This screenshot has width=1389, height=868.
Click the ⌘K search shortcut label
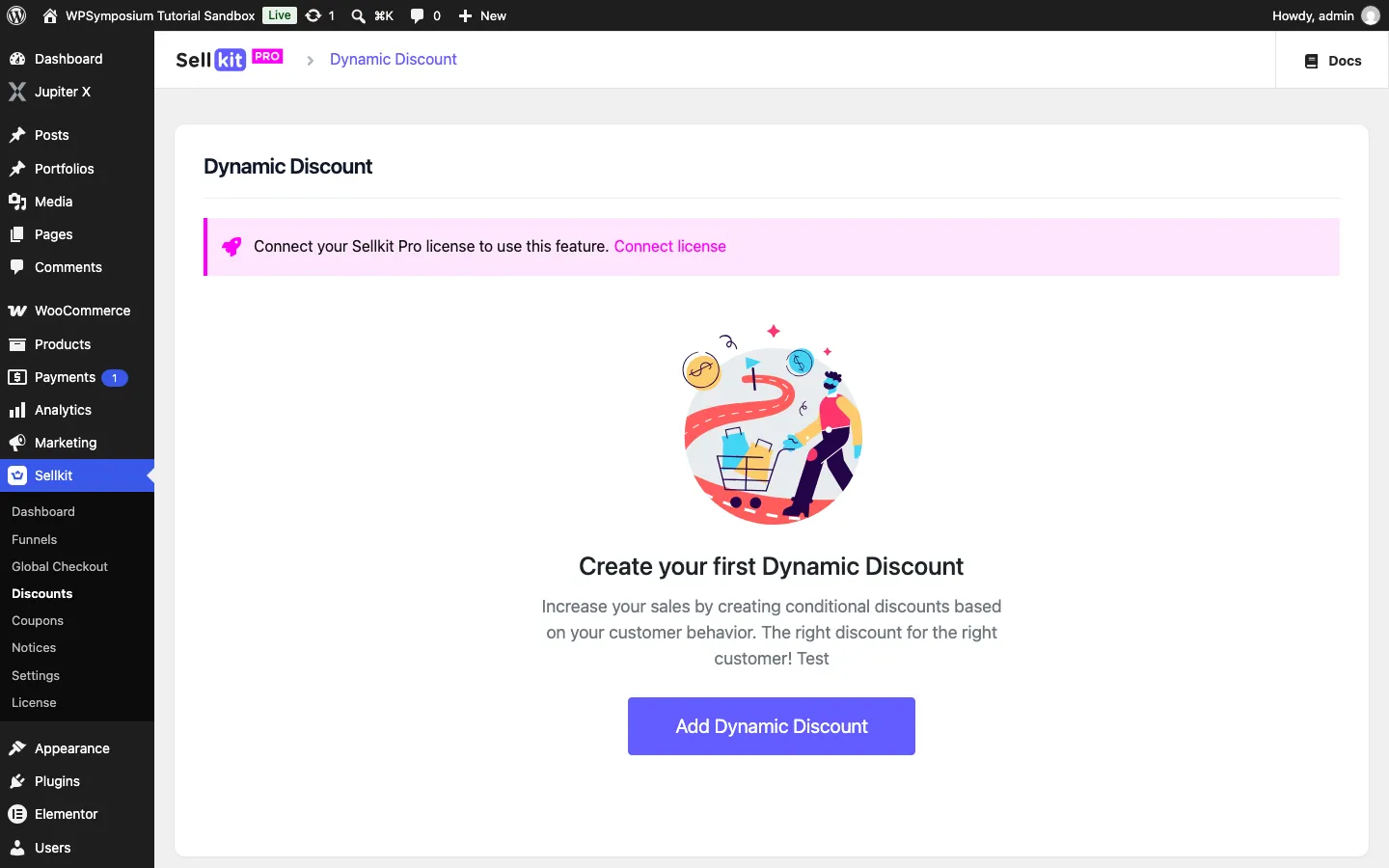point(384,15)
